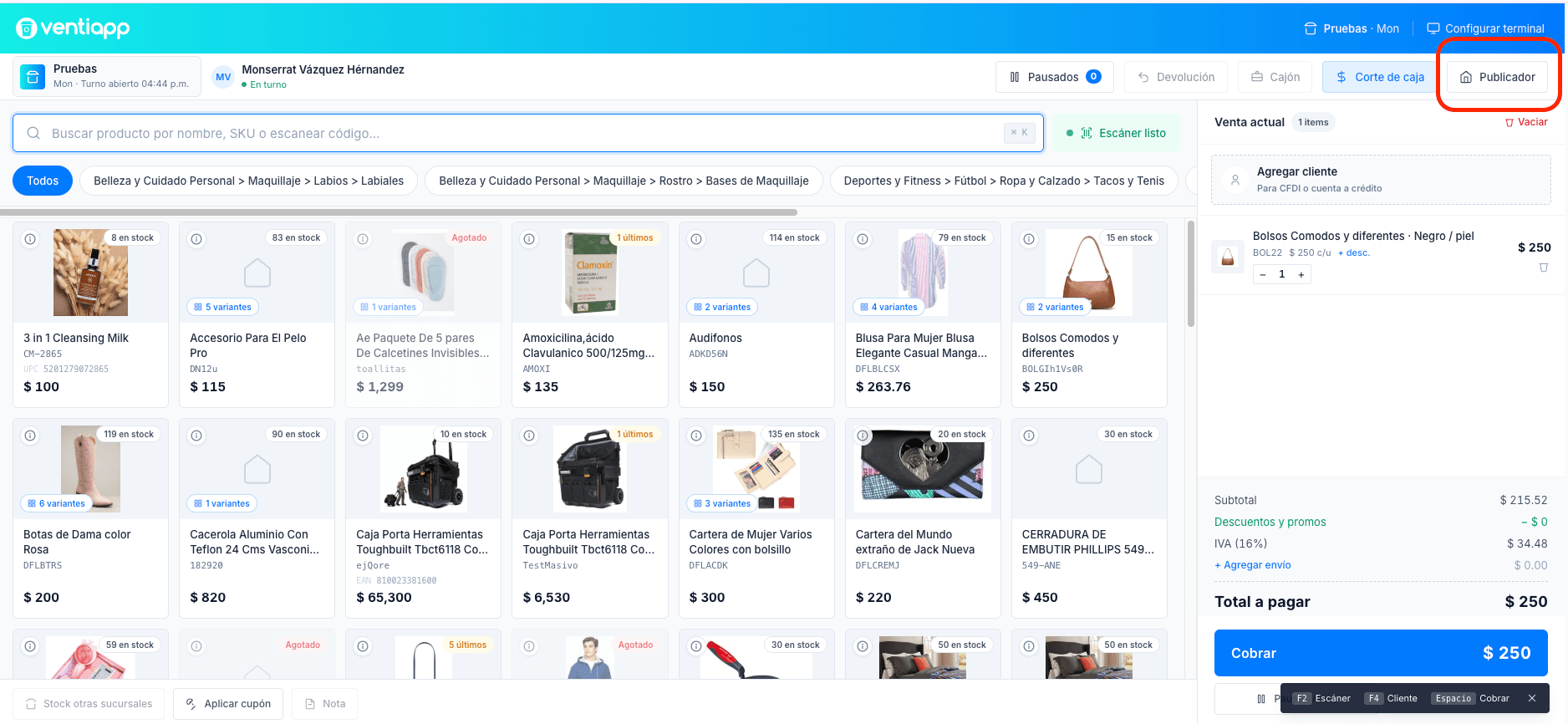1568x724 pixels.
Task: Filter by Tacos y Tenis category
Action: click(x=1004, y=181)
